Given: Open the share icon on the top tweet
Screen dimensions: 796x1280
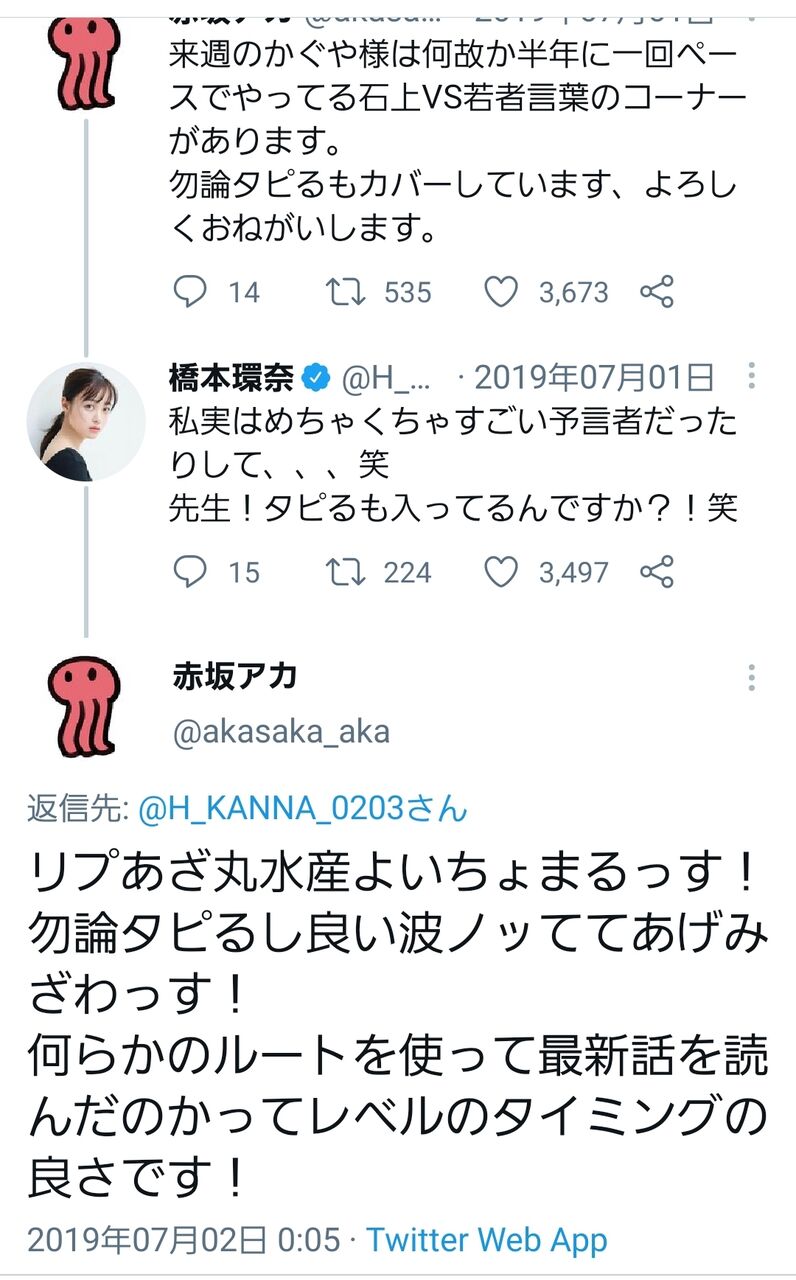Looking at the screenshot, I should (655, 292).
